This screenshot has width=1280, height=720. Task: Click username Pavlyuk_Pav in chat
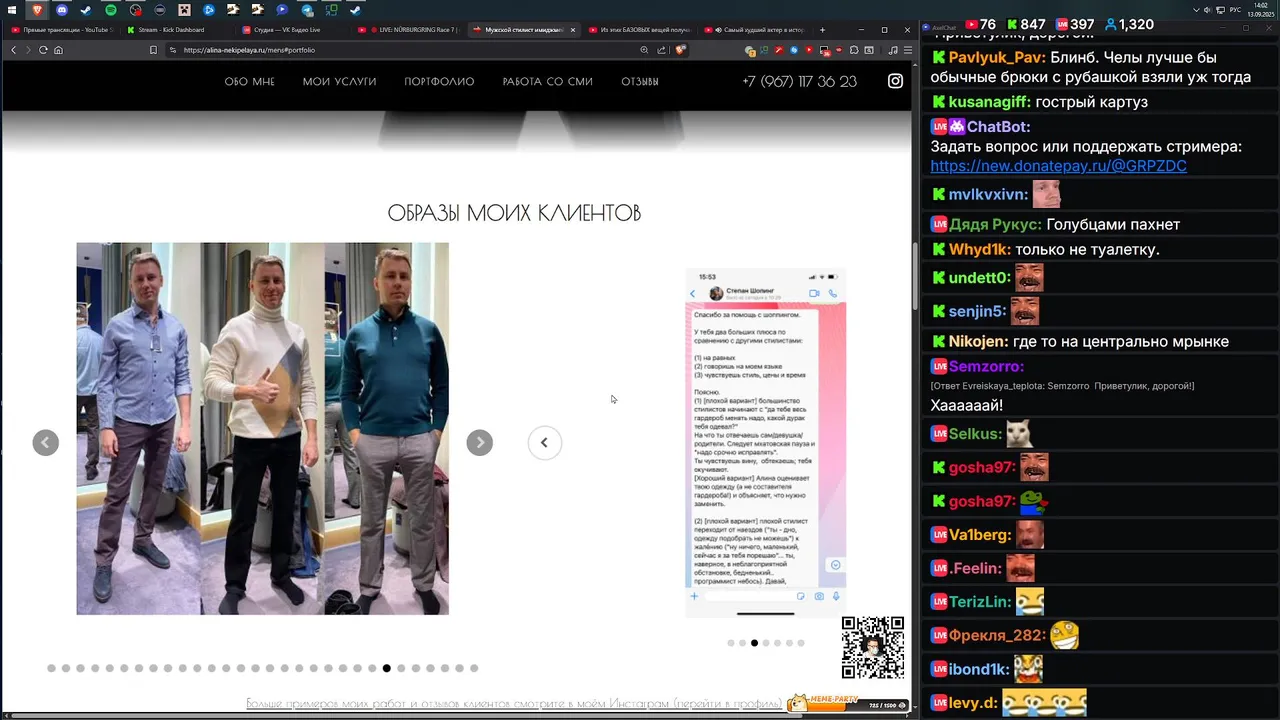(995, 57)
